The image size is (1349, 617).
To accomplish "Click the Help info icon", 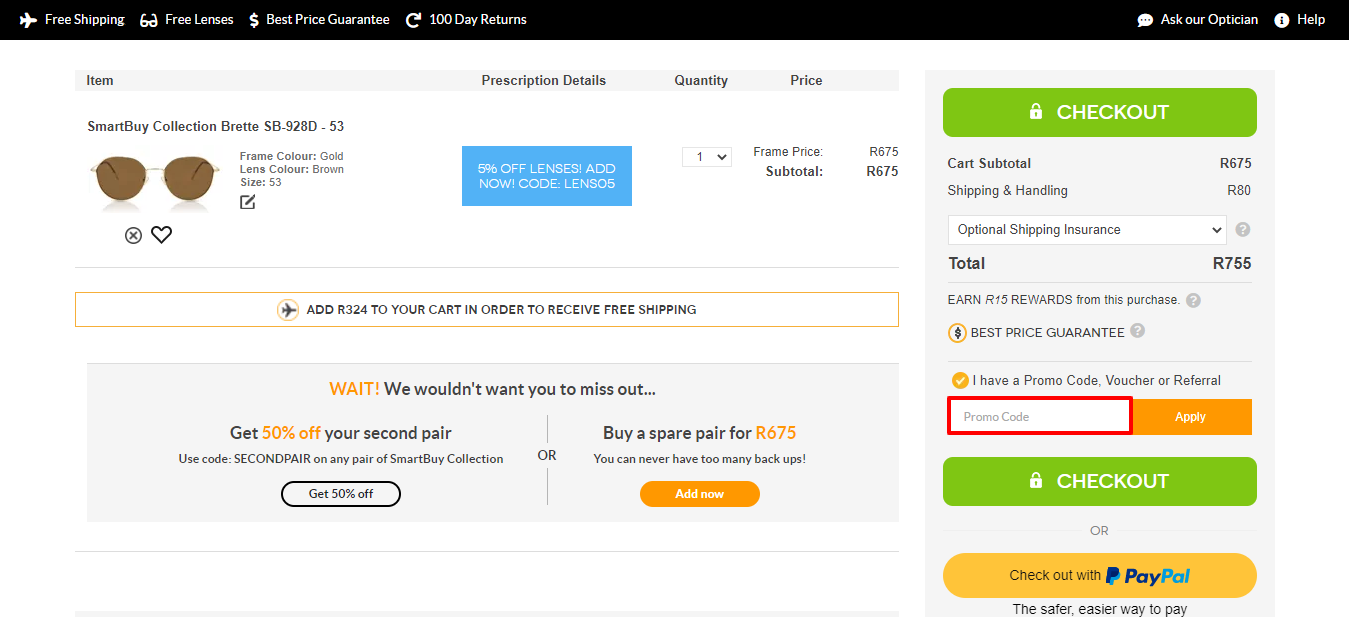I will [1282, 20].
